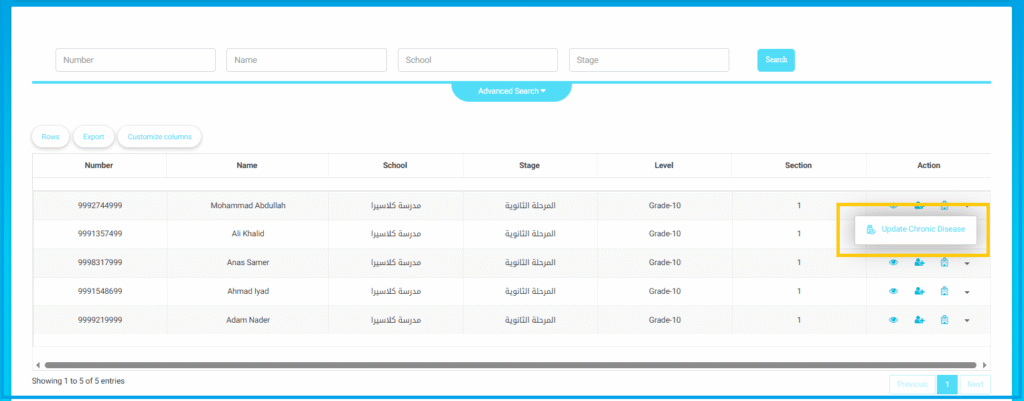This screenshot has width=1024, height=401.
Task: Click the eye view icon for Anas Samer
Action: coord(893,263)
